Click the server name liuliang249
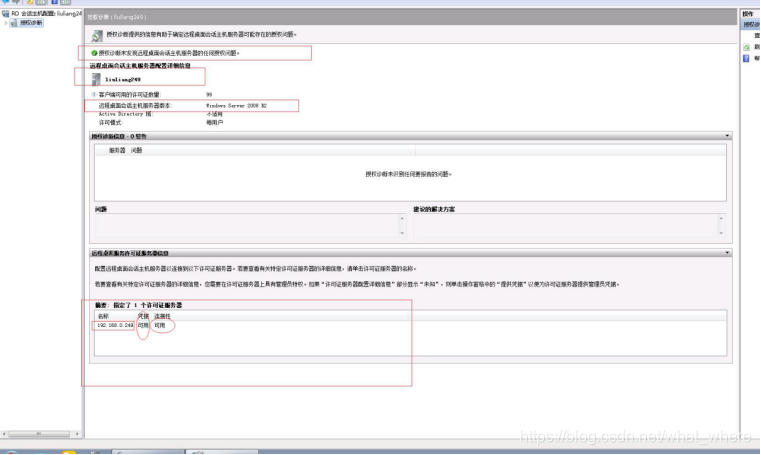This screenshot has height=455, width=761. [123, 80]
